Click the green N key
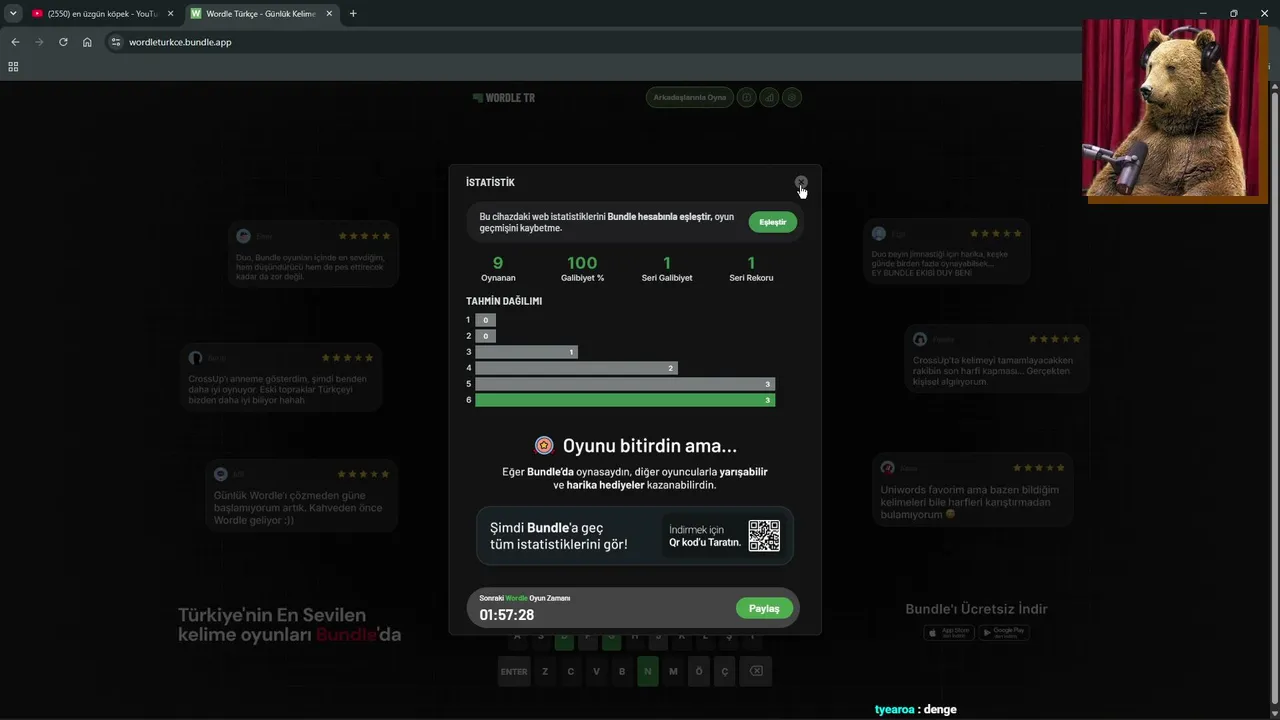 (x=648, y=671)
